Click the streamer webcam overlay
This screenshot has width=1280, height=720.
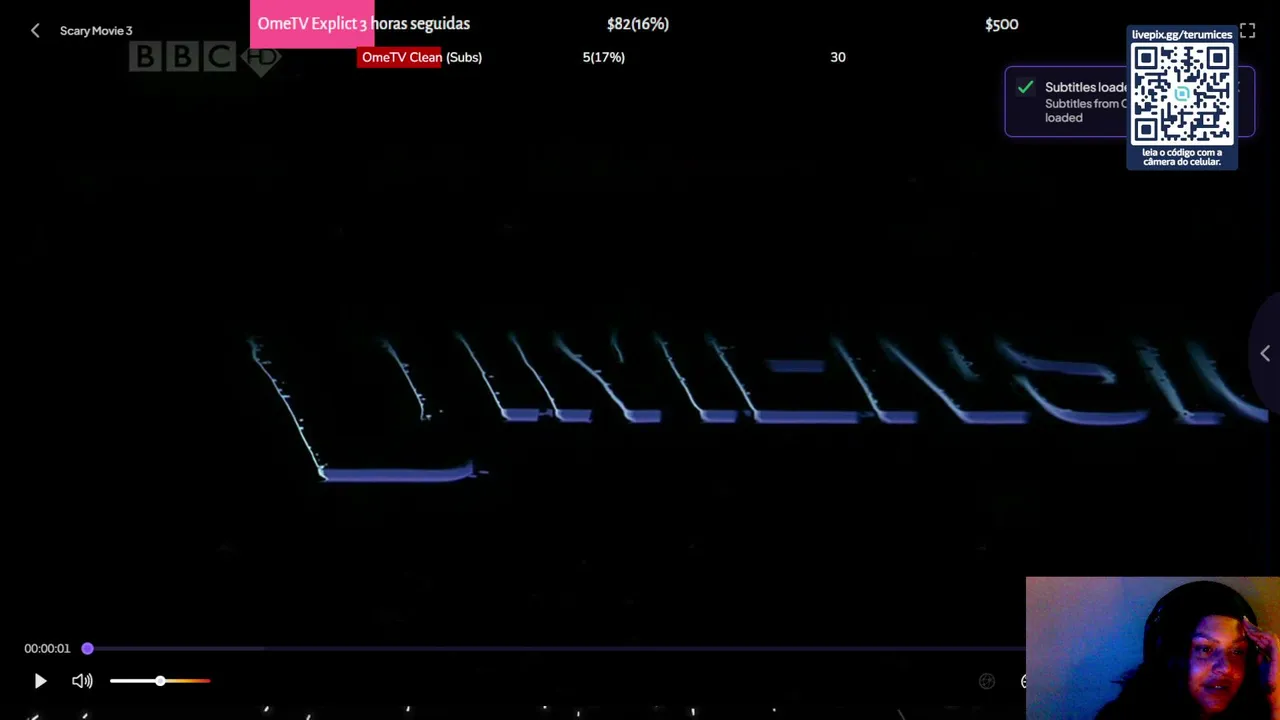pos(1153,648)
